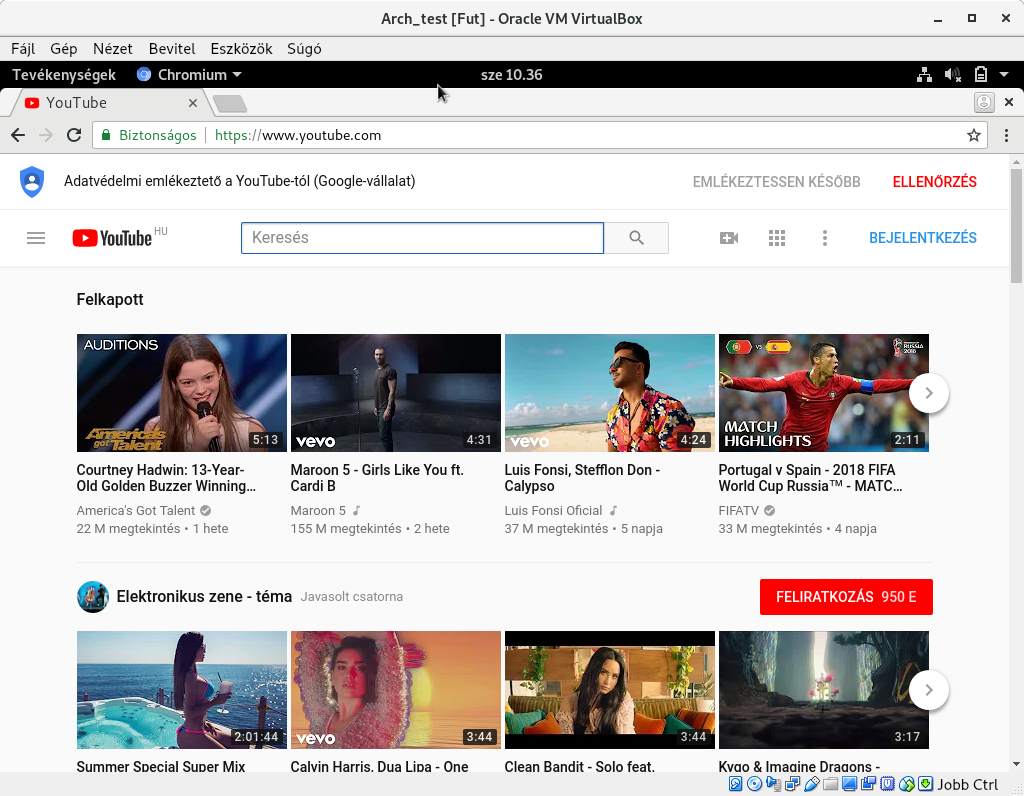Click the page vertical scrollbar thumb
Image resolution: width=1024 pixels, height=796 pixels.
[x=1016, y=225]
